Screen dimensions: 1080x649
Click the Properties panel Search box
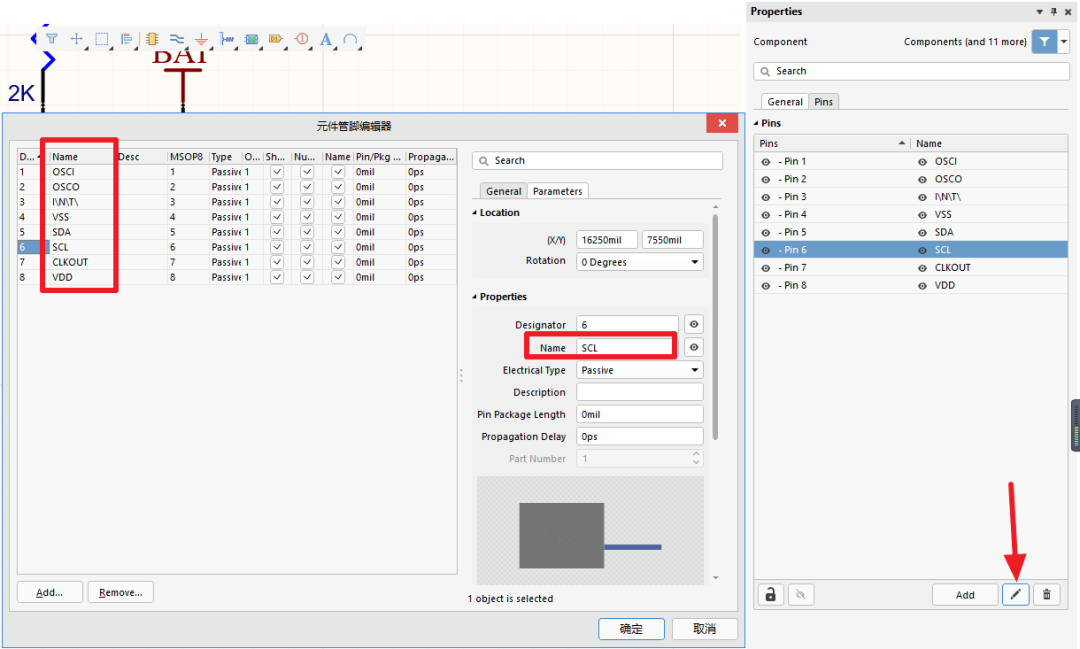coord(911,71)
